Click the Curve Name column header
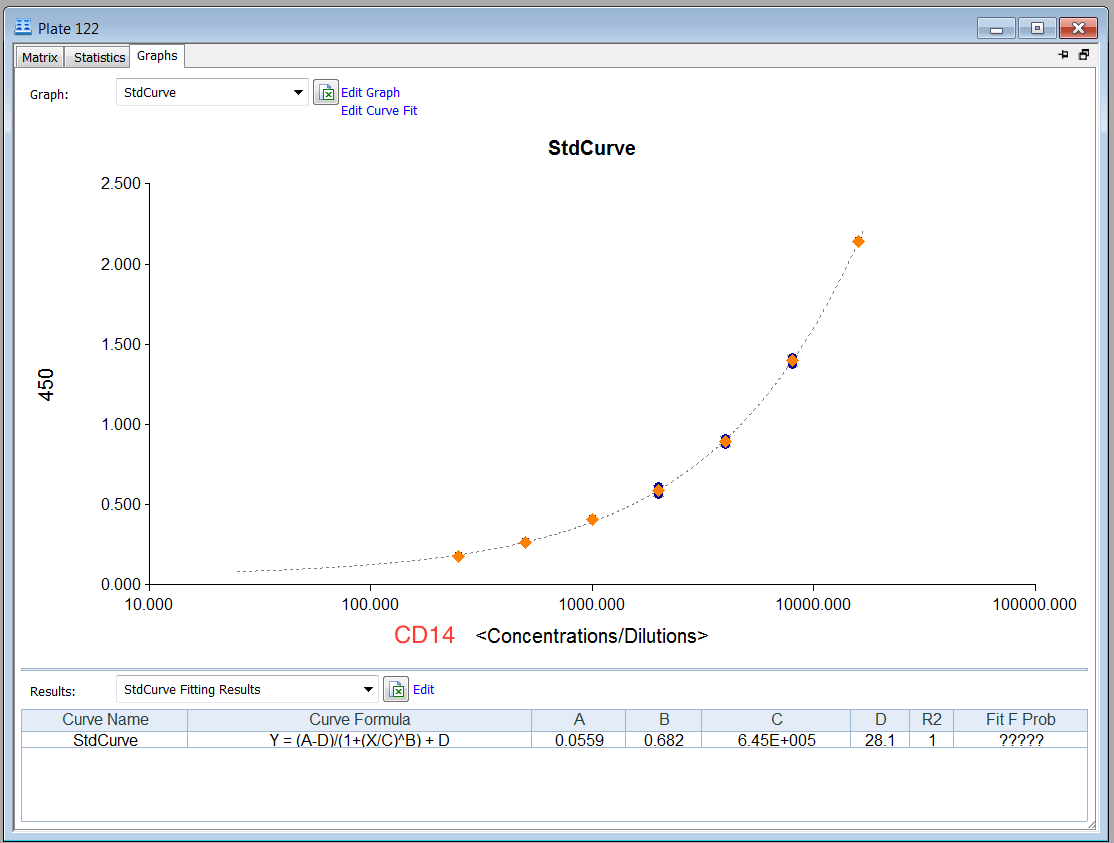This screenshot has width=1114, height=843. click(x=105, y=719)
